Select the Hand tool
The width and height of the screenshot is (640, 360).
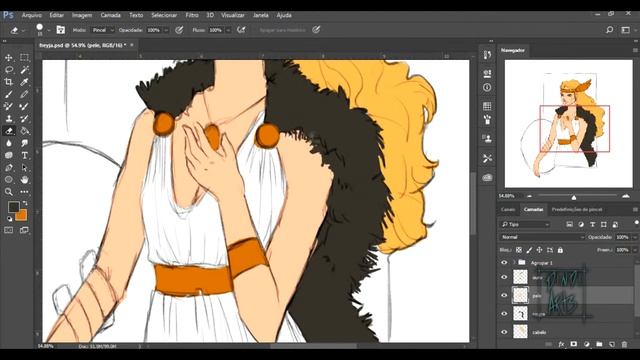[24, 180]
